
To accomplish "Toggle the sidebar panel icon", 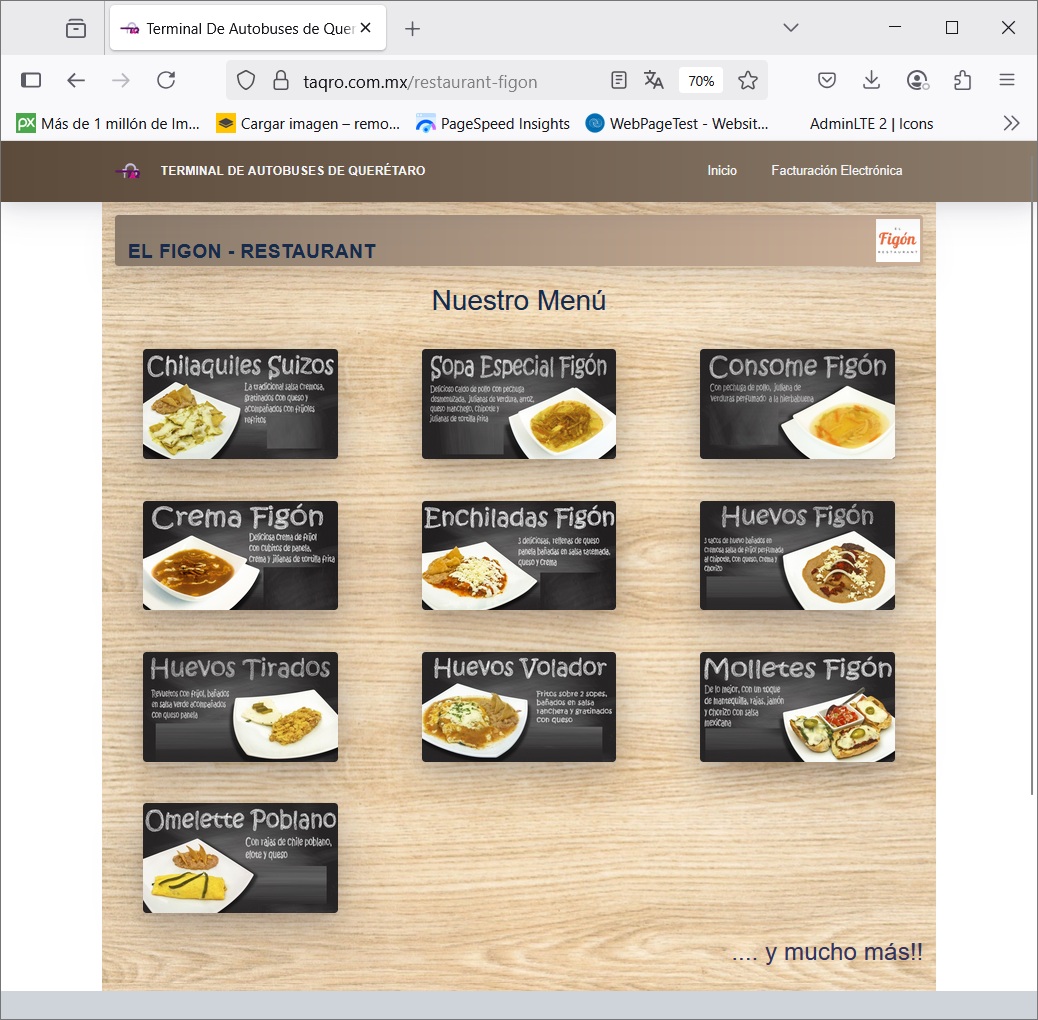I will (x=31, y=81).
